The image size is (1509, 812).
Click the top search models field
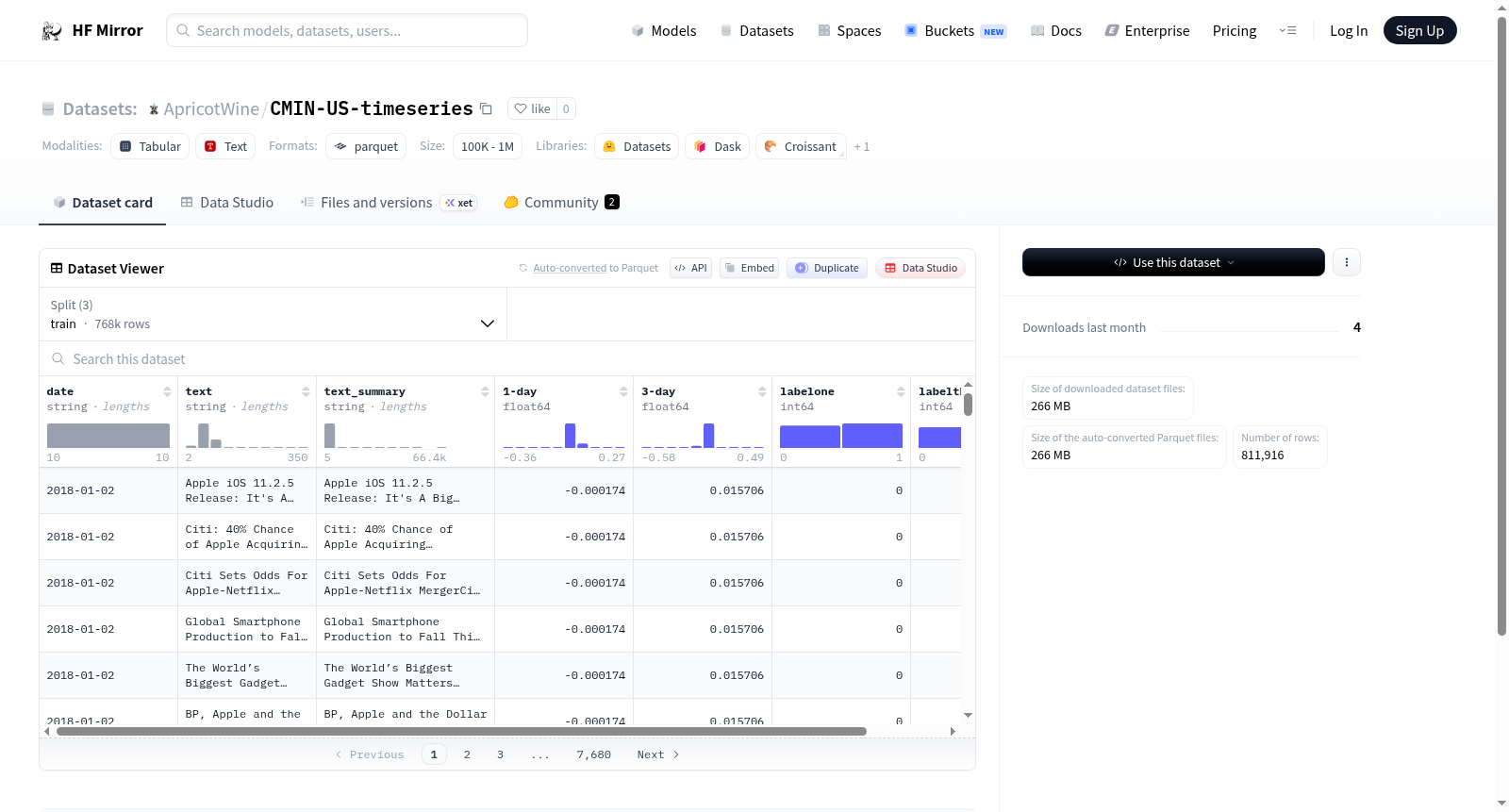(x=347, y=30)
